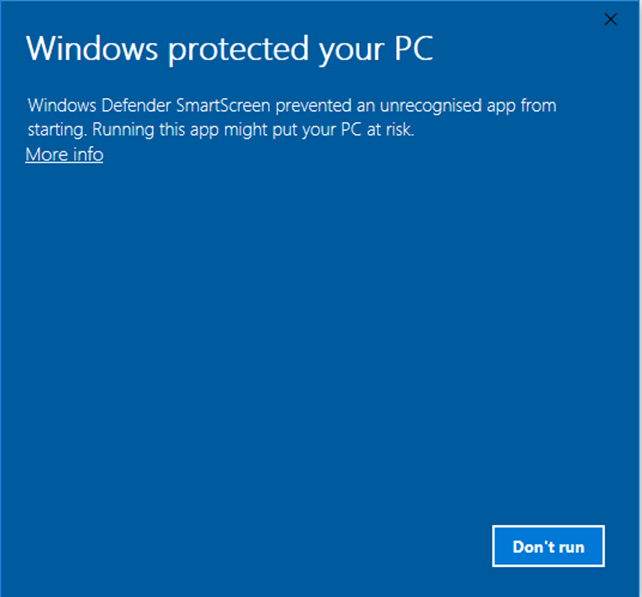Image resolution: width=642 pixels, height=597 pixels.
Task: Follow the More info hyperlink below warning
Action: pyautogui.click(x=64, y=155)
